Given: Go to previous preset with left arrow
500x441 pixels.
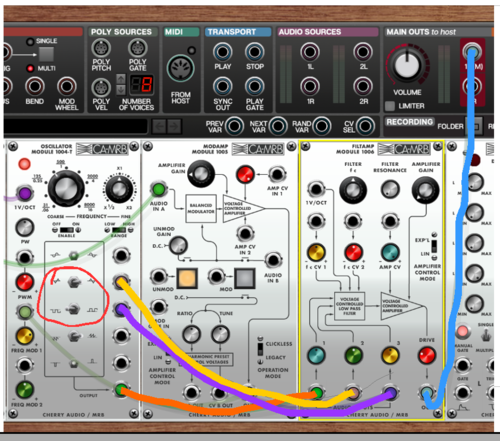Looking at the screenshot, I should pos(159,126).
